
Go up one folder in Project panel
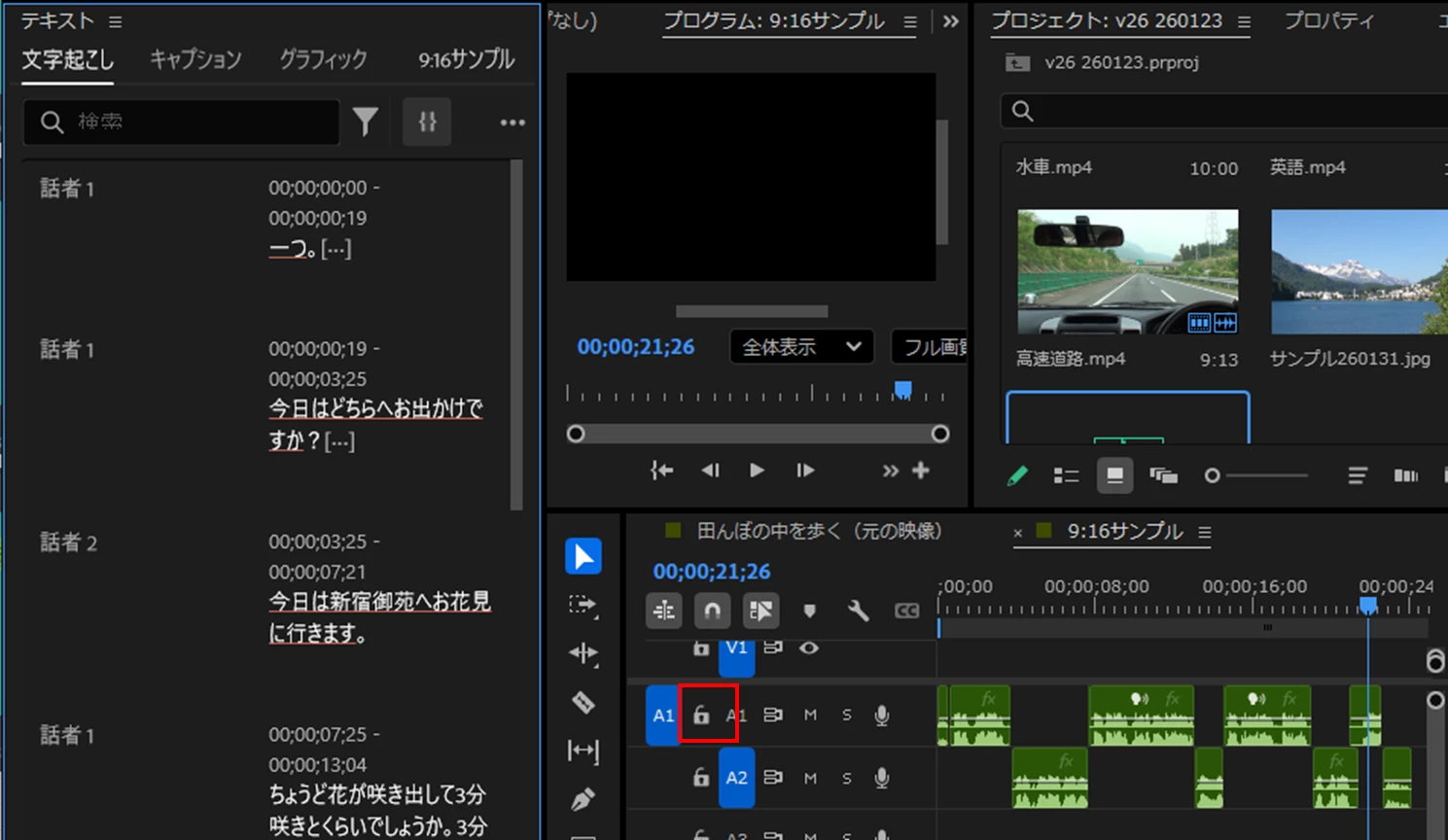1017,62
